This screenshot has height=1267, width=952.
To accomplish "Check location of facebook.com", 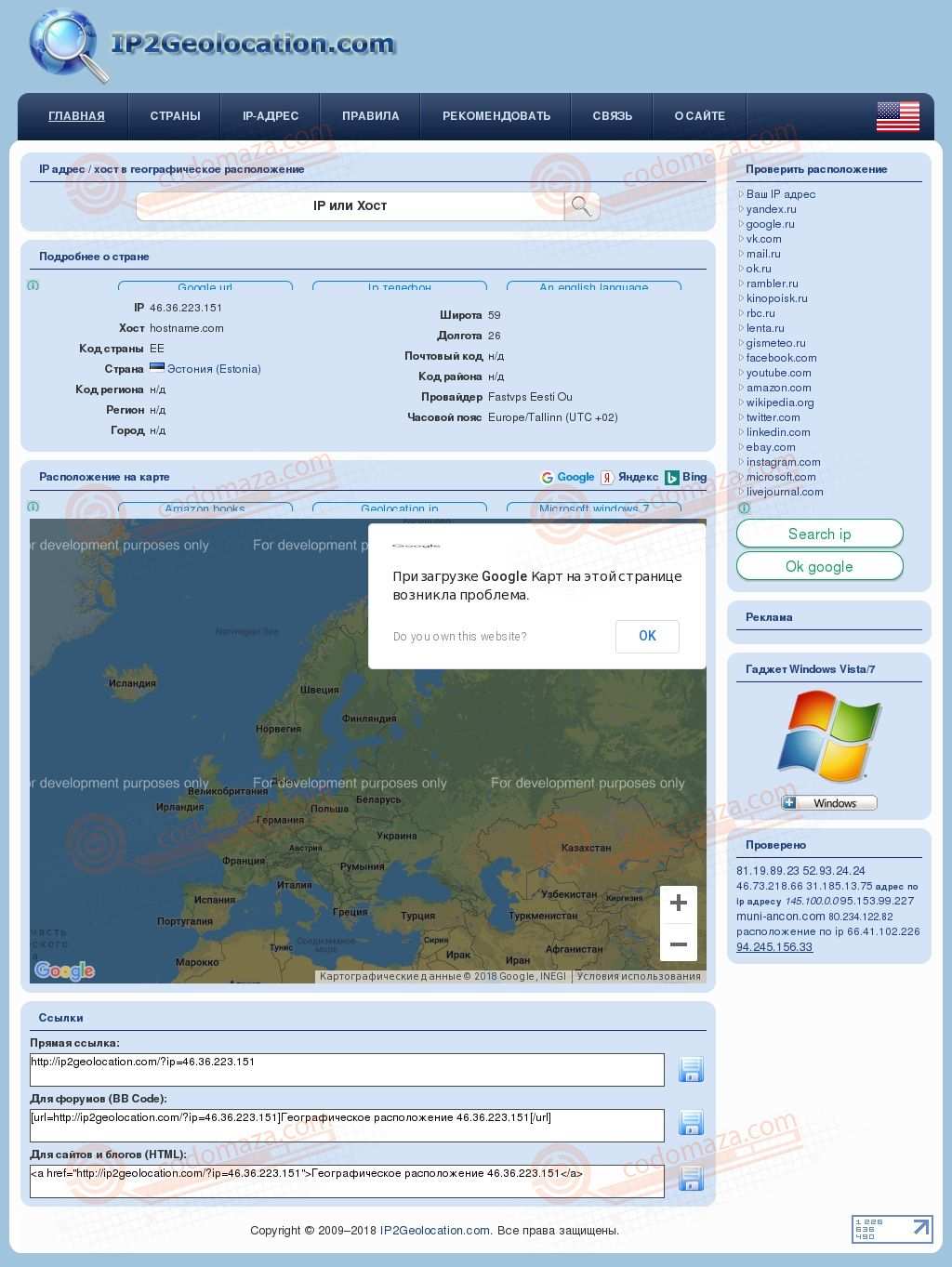I will pyautogui.click(x=782, y=358).
